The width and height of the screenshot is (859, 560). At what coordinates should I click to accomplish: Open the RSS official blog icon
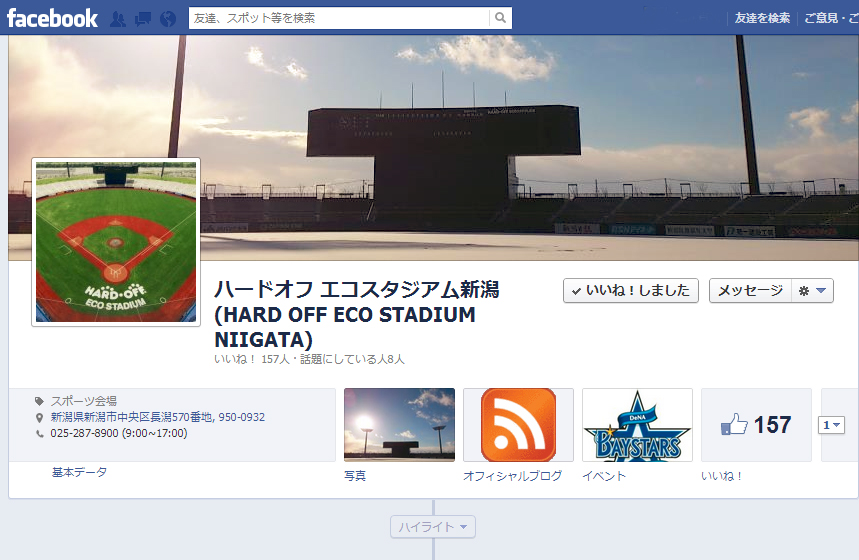click(518, 425)
